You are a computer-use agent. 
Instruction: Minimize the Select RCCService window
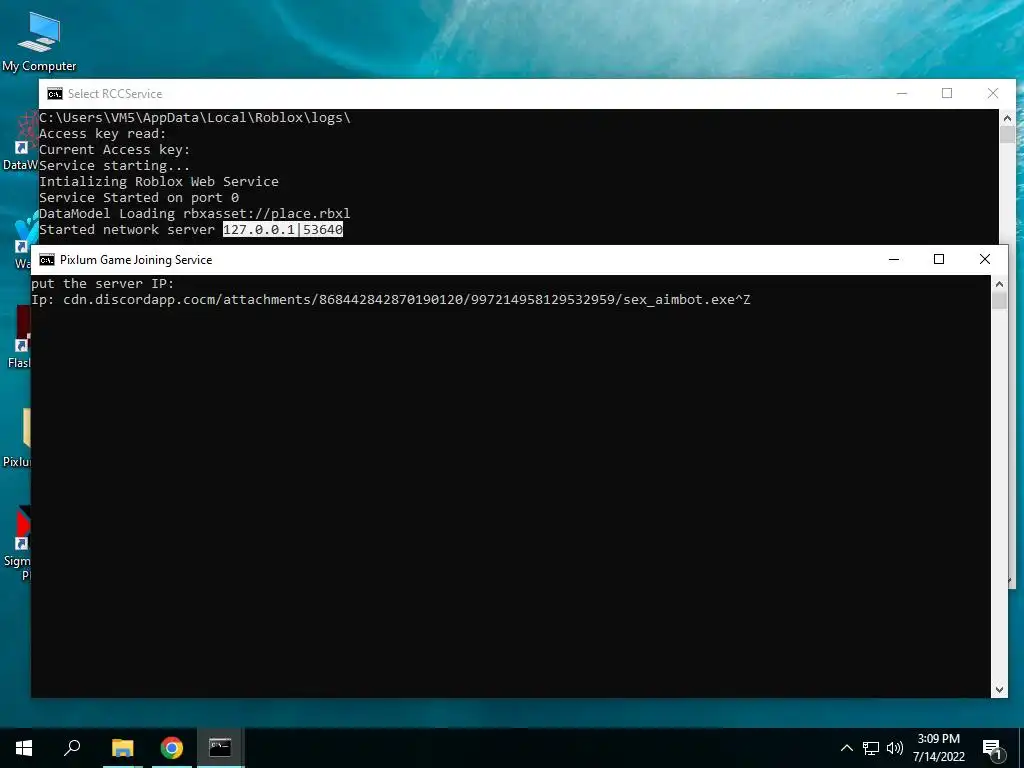point(902,93)
